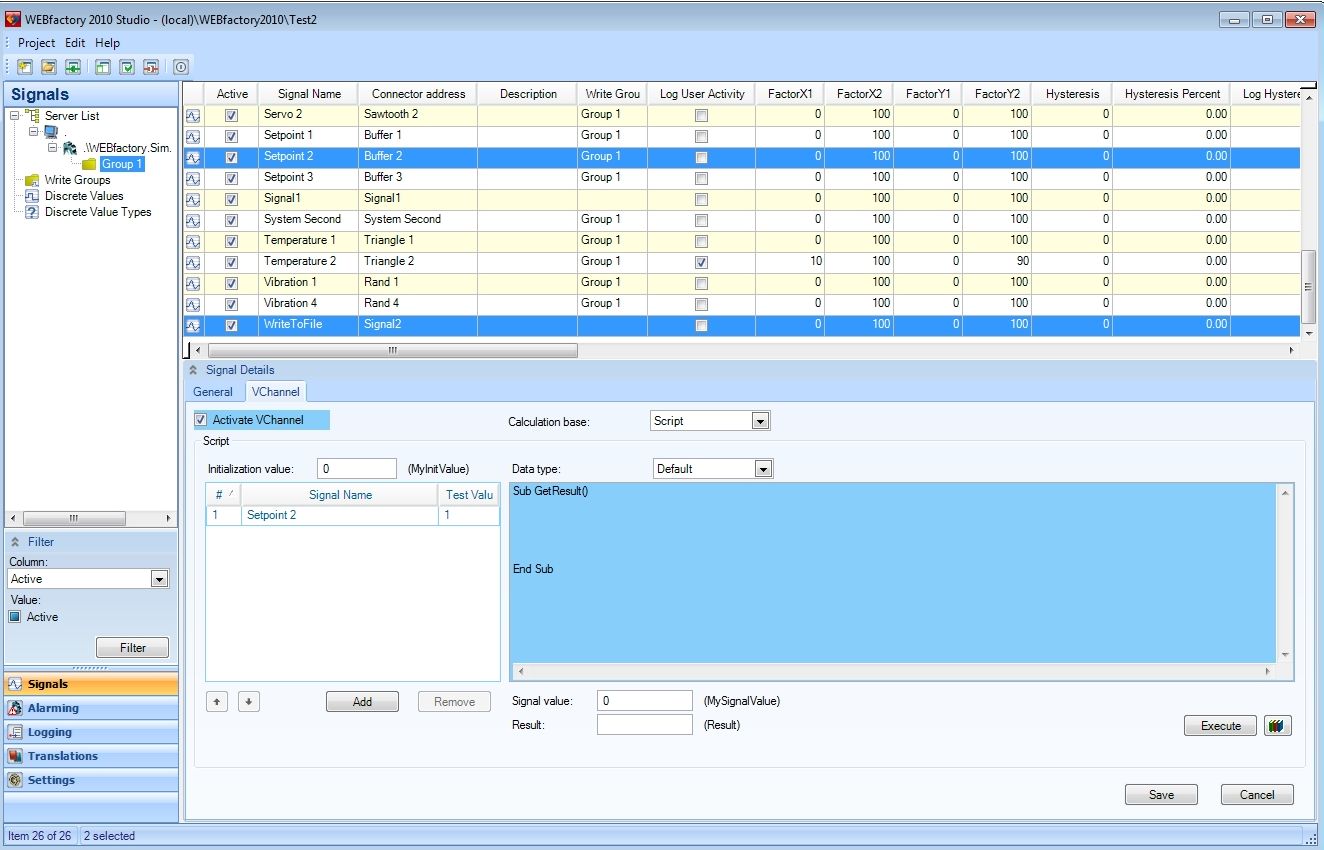Click the green arrow import toolbar icon
Screen dimensions: 1324x850
[73, 67]
